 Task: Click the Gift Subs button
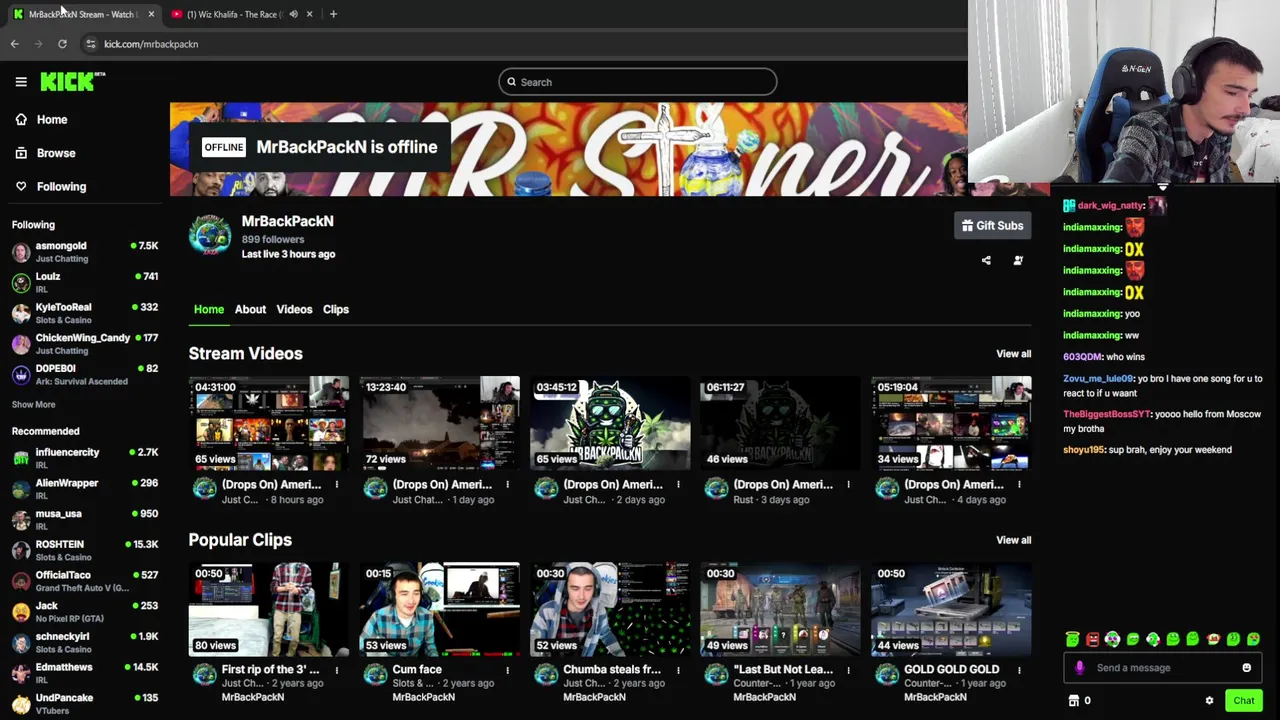click(x=992, y=225)
